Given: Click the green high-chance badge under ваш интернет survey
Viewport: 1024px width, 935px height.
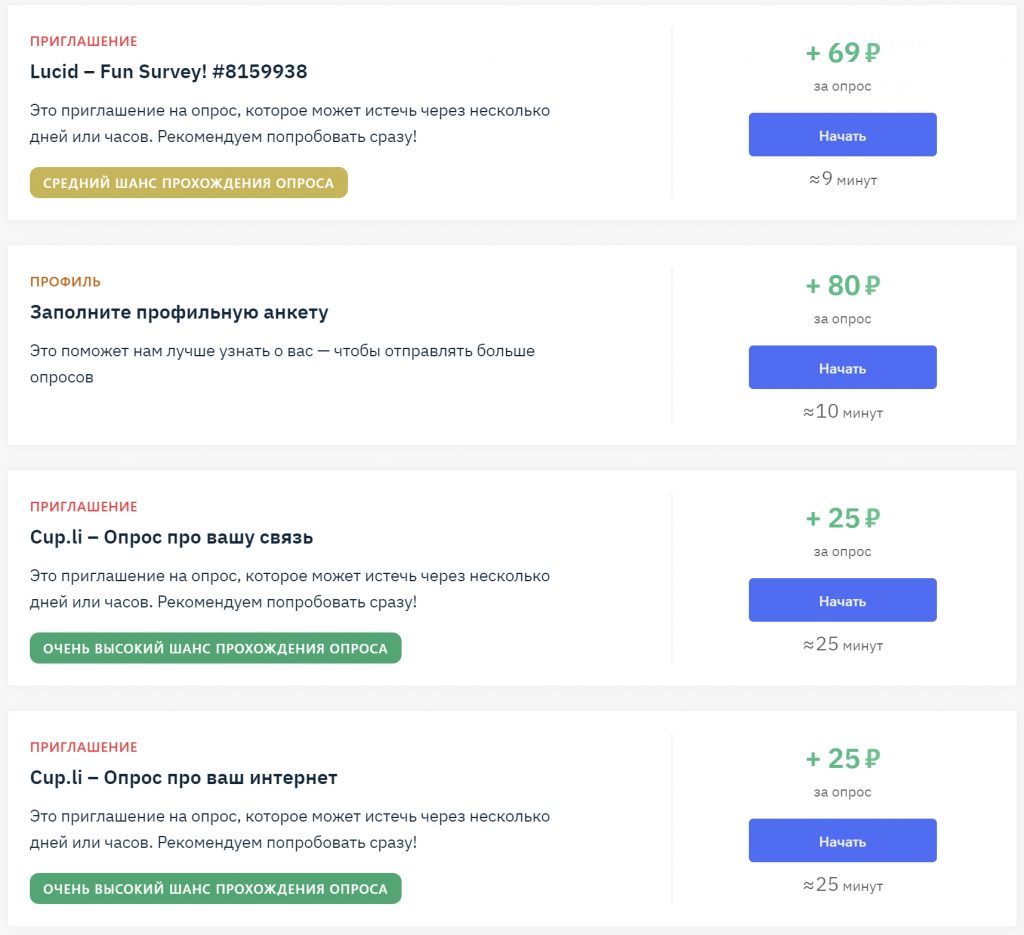Looking at the screenshot, I should point(215,889).
